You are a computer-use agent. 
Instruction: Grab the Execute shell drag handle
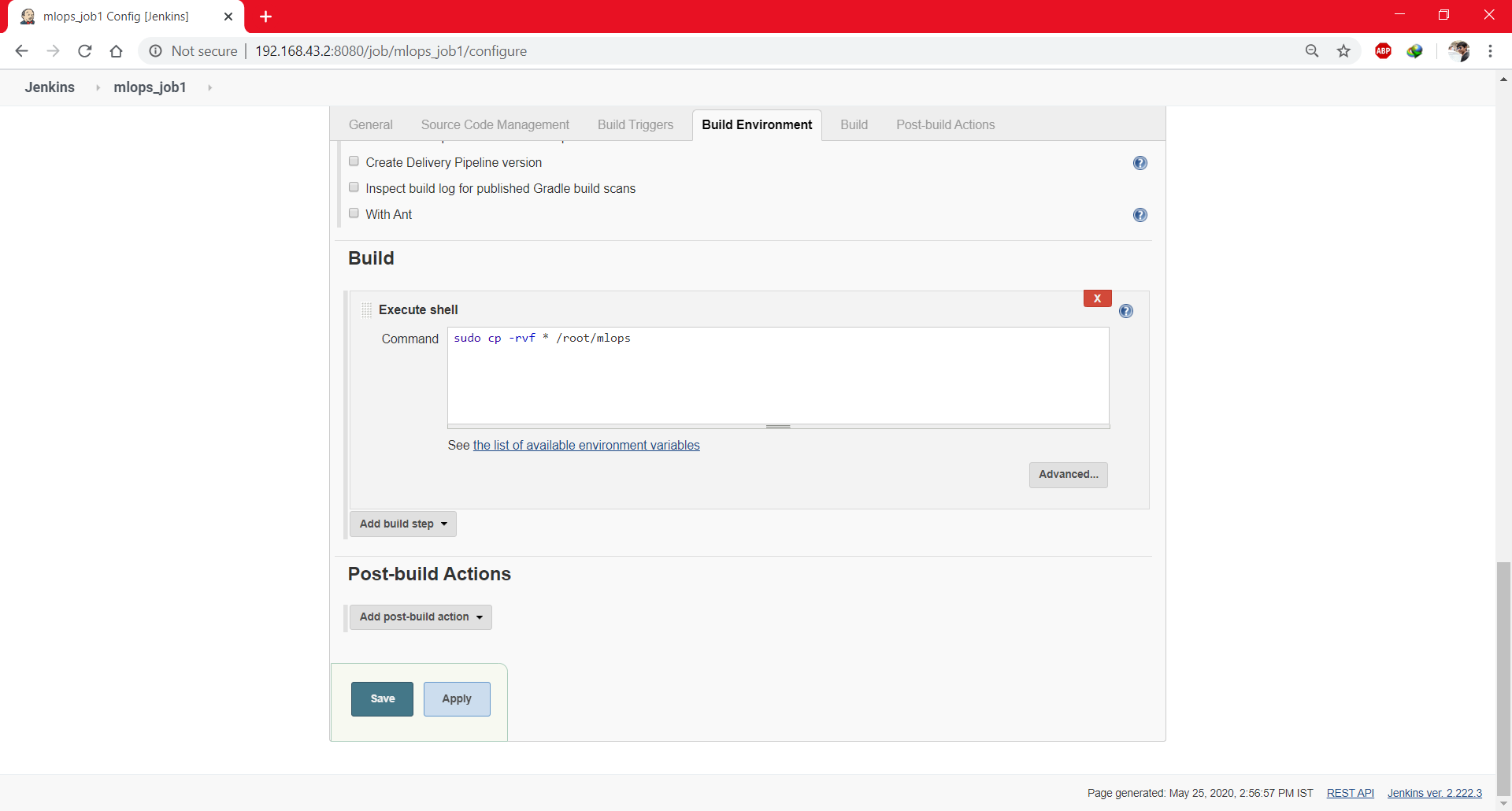365,309
